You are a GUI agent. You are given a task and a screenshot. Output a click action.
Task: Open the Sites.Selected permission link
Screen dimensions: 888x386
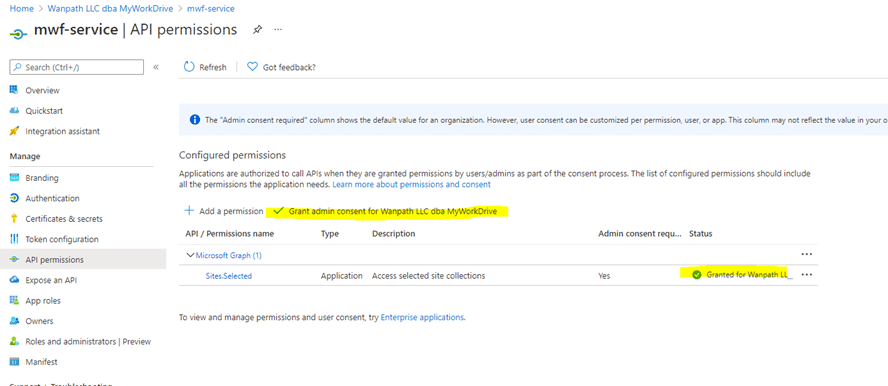click(x=229, y=276)
